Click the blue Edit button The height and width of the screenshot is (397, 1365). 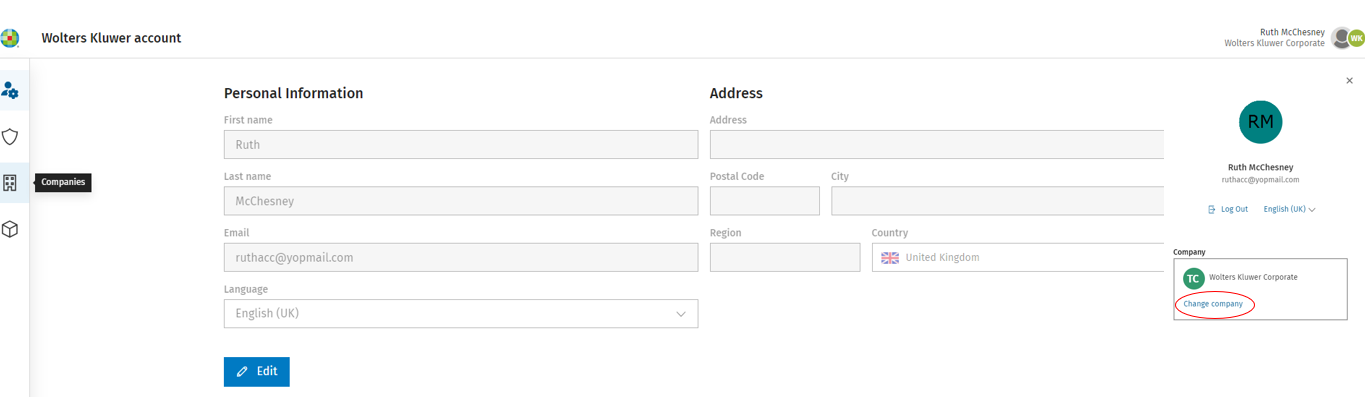[x=257, y=372]
